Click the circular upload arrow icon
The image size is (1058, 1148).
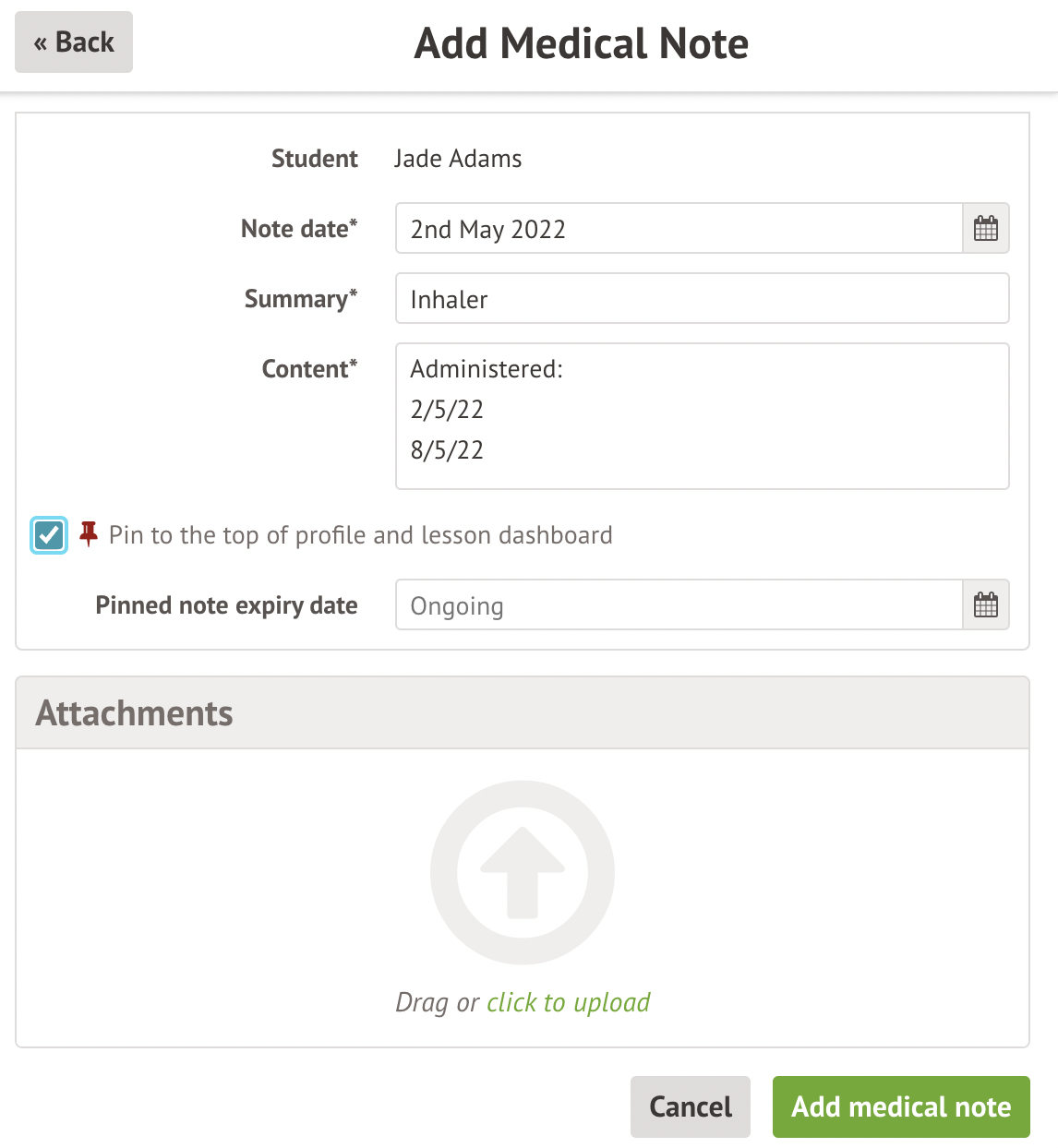pyautogui.click(x=523, y=872)
